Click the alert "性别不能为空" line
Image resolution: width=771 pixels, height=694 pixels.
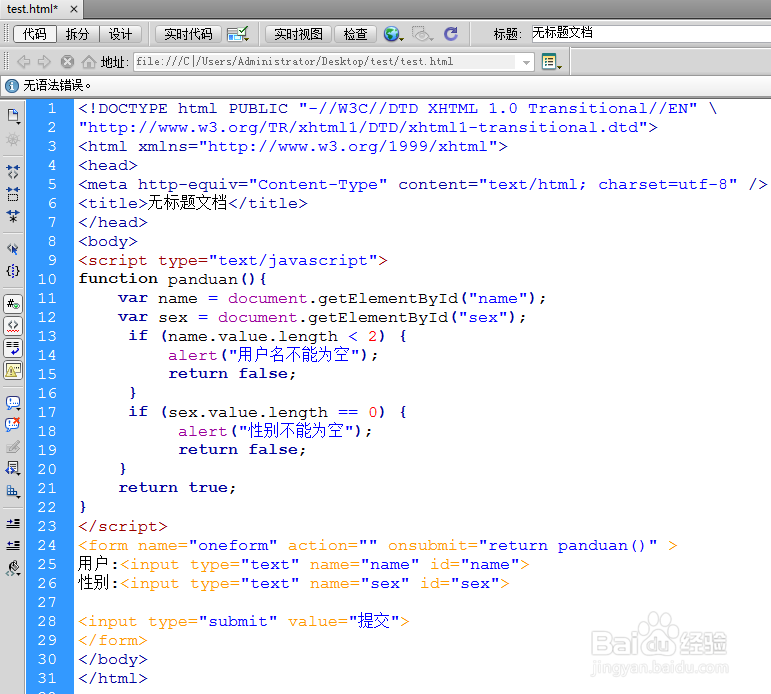[x=275, y=431]
